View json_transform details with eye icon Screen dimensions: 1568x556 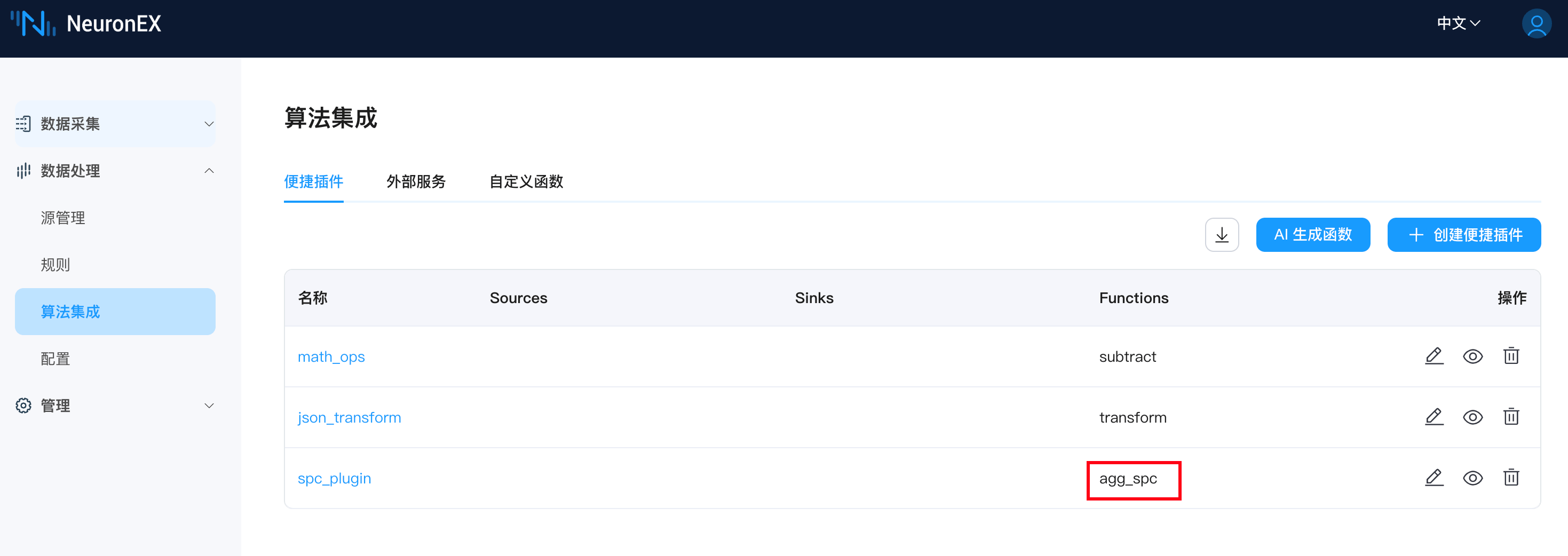point(1472,417)
